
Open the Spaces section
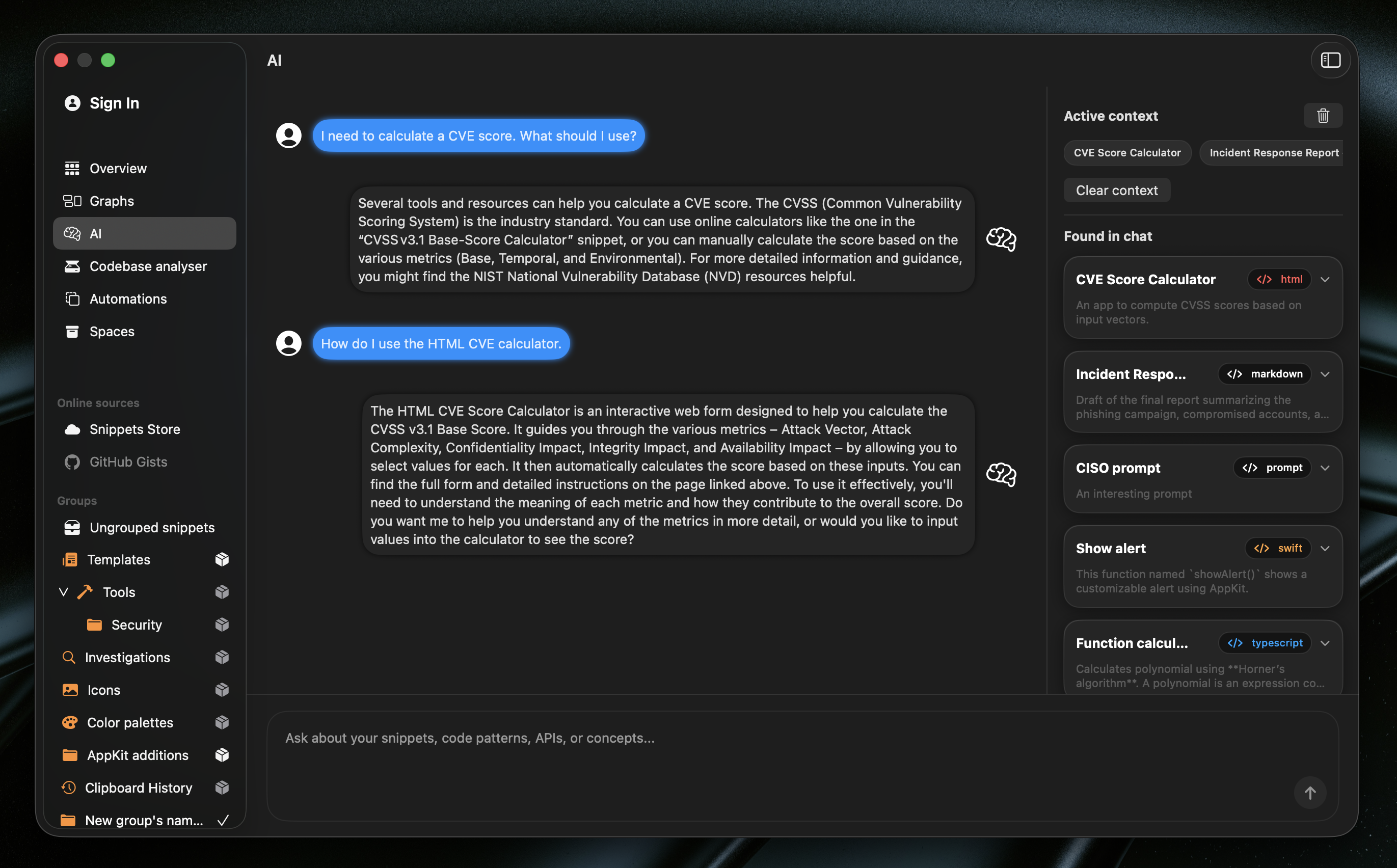click(111, 331)
